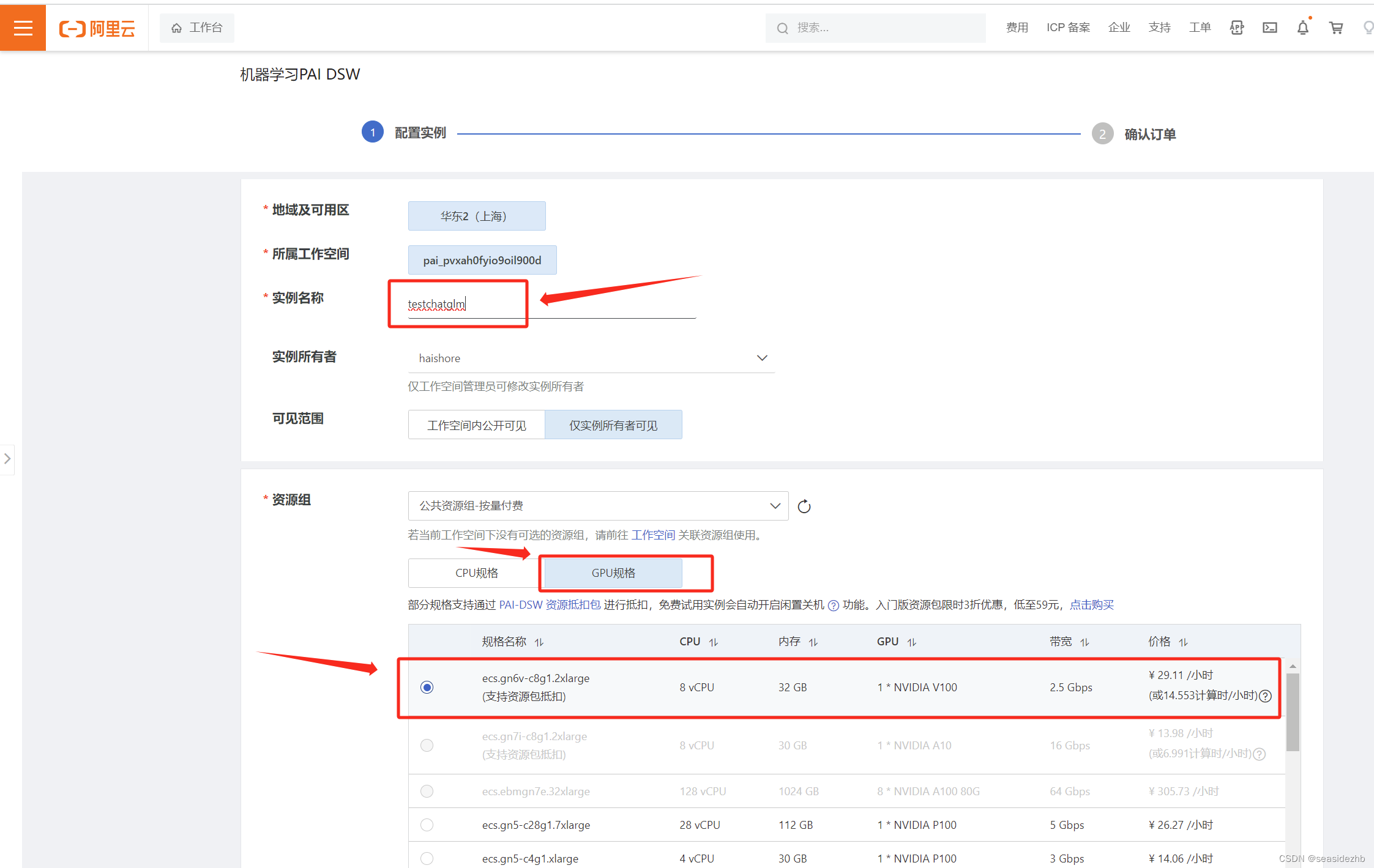Image resolution: width=1374 pixels, height=868 pixels.
Task: Click the 工作台 workbench button
Action: 196,28
